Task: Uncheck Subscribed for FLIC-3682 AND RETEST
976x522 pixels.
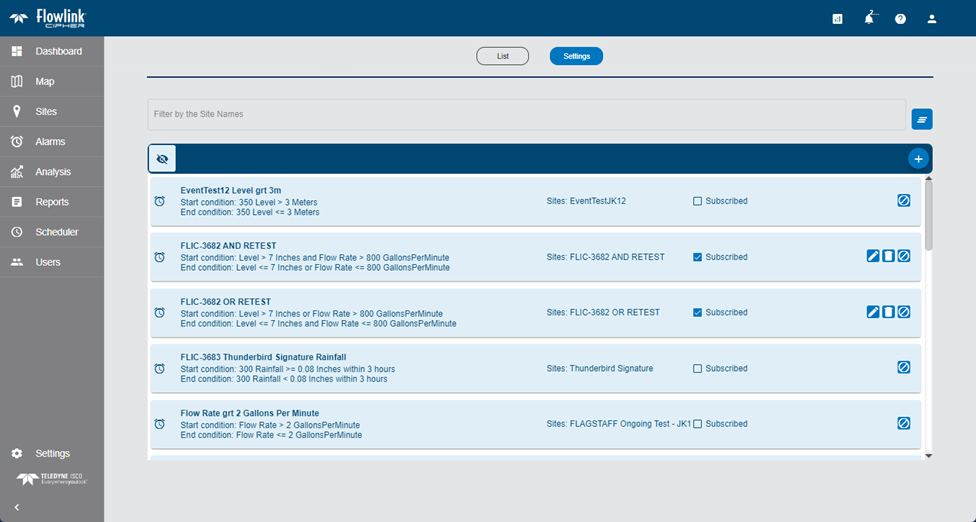Action: click(698, 257)
